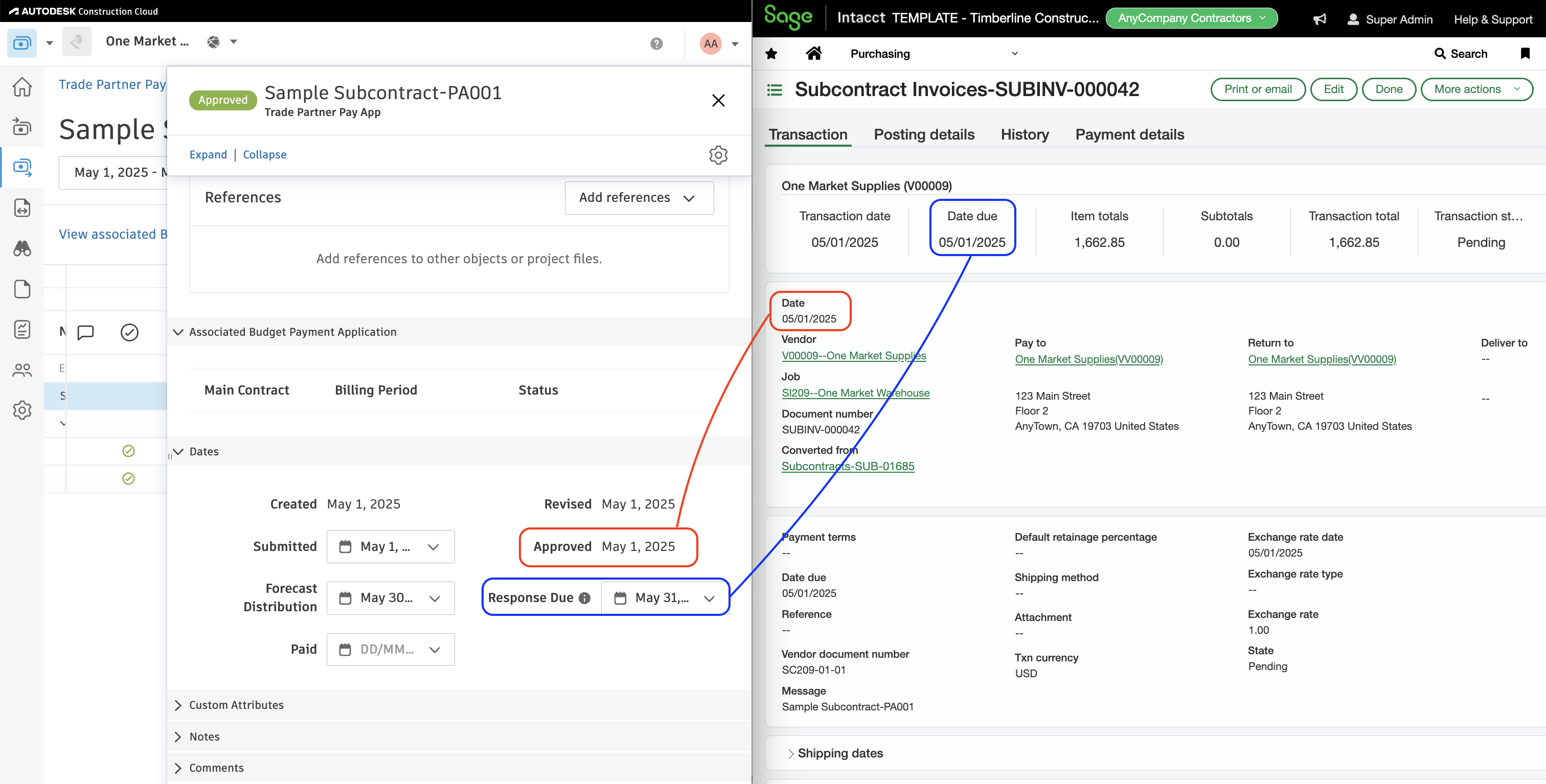Expand the Custom Attributes section
This screenshot has height=784, width=1546.
coord(178,705)
